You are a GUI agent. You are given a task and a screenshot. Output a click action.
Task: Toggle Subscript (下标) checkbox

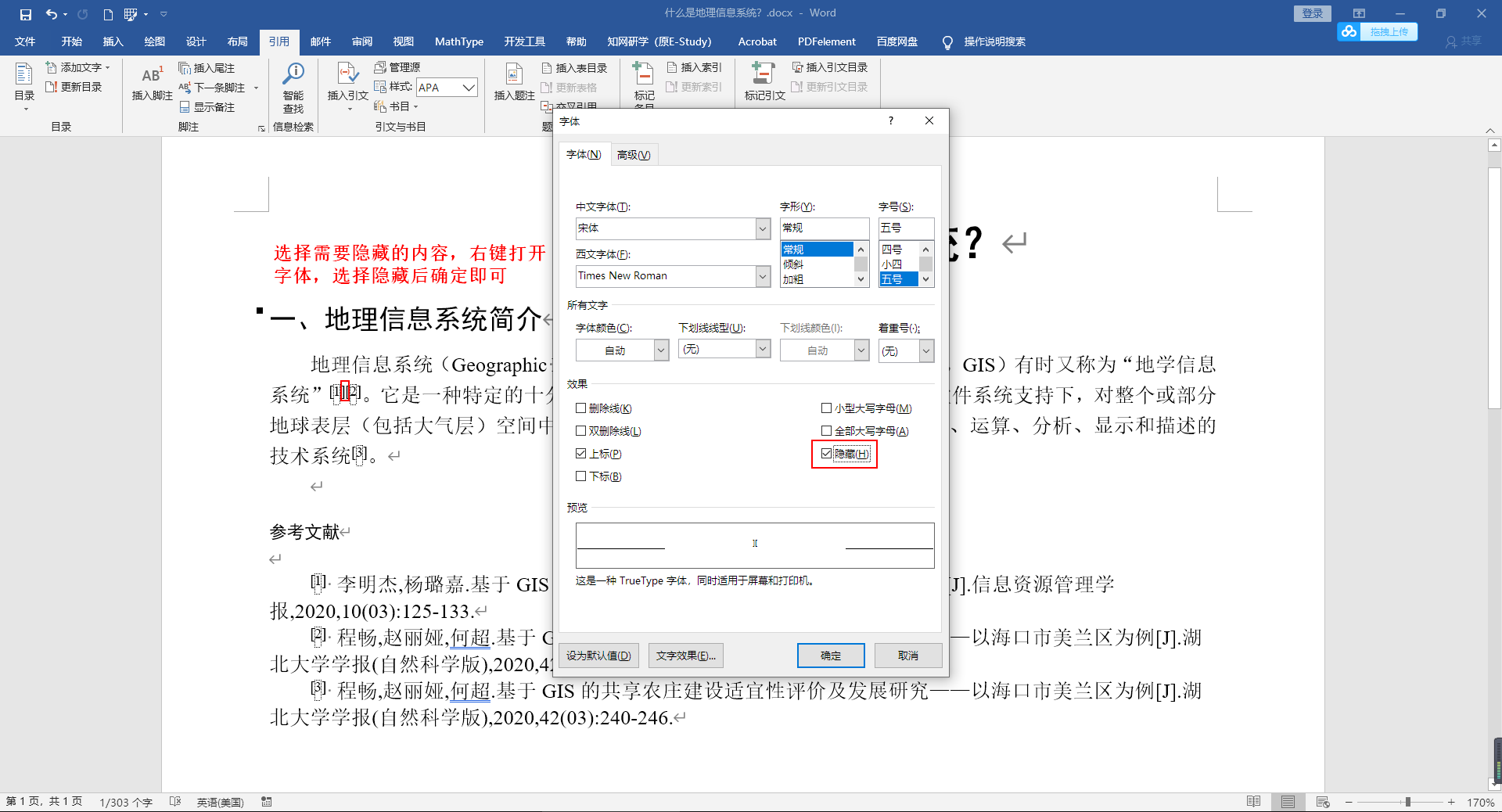click(580, 476)
